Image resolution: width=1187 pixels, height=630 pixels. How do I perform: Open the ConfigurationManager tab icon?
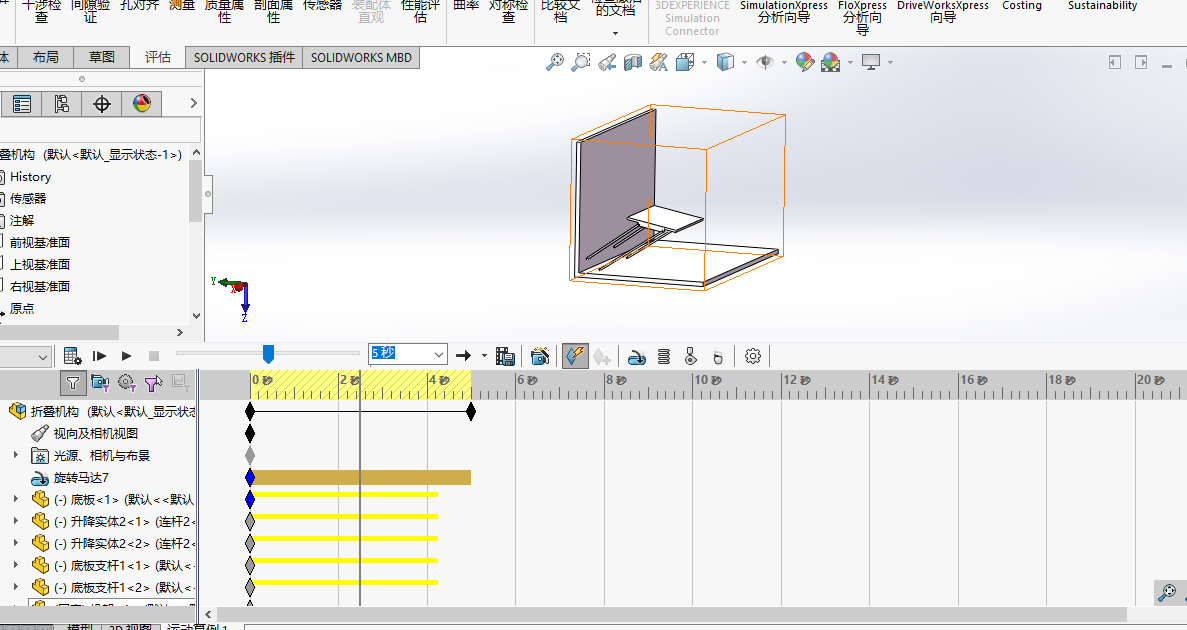[62, 104]
